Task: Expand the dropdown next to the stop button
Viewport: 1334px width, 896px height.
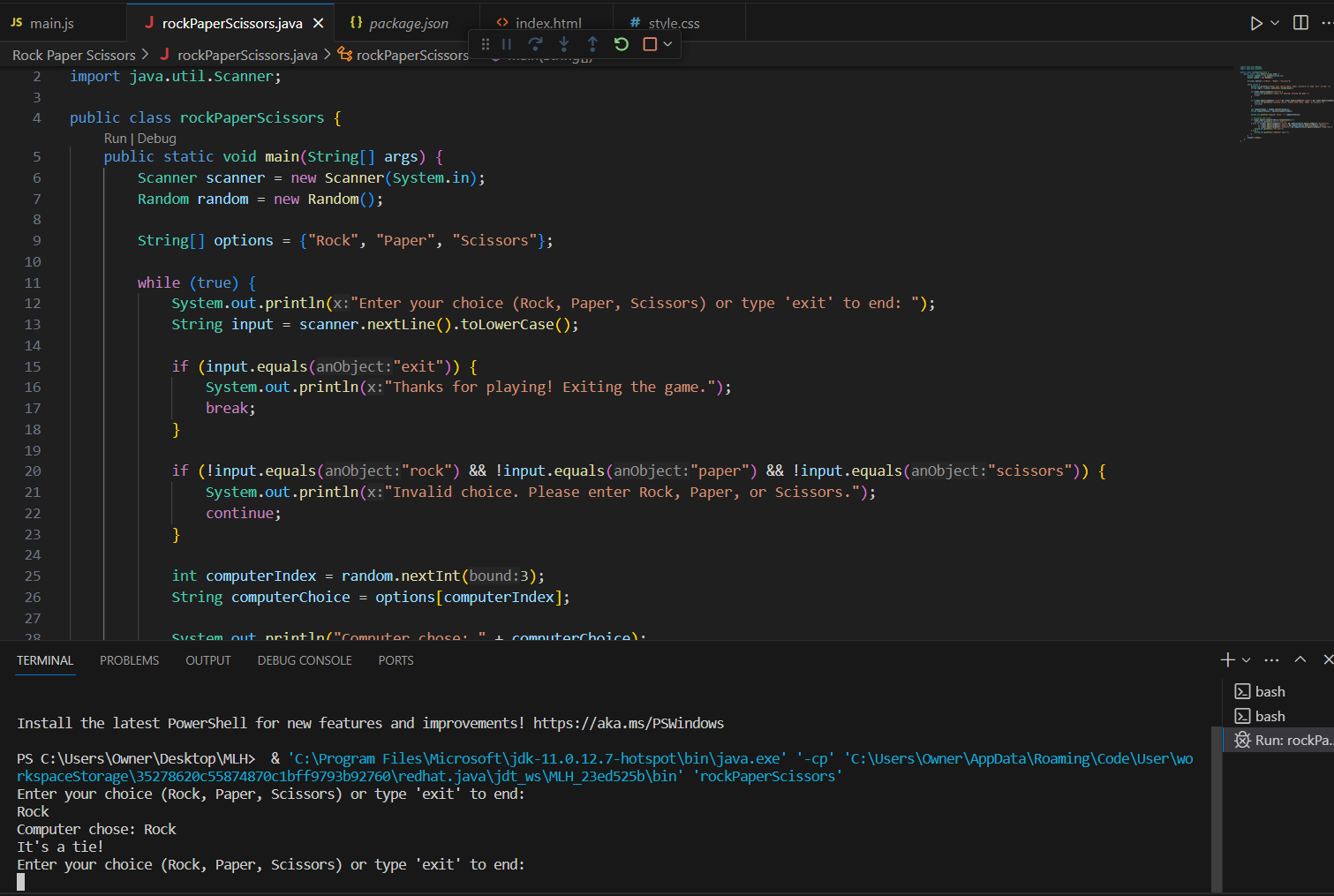Action: coord(668,44)
